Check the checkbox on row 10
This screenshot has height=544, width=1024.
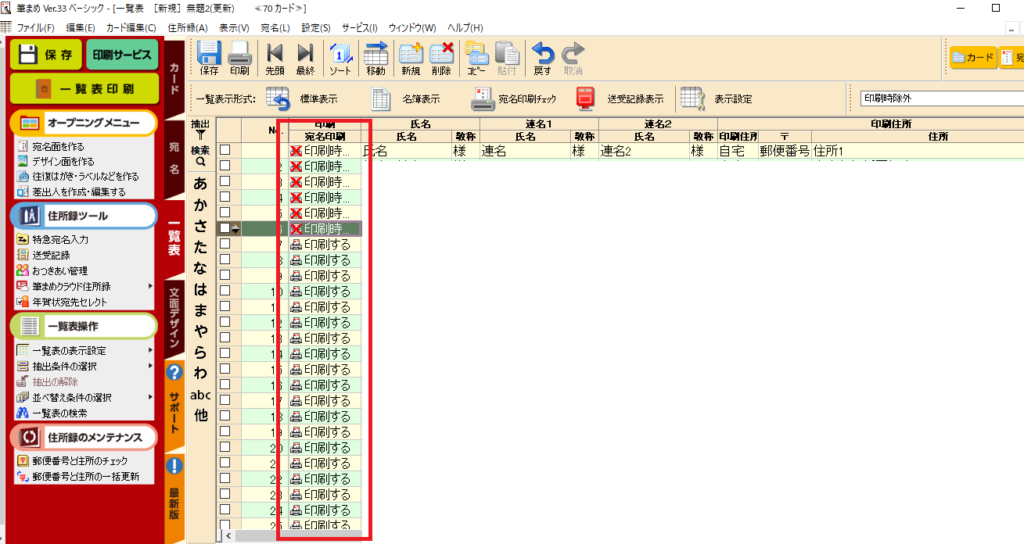click(x=225, y=292)
